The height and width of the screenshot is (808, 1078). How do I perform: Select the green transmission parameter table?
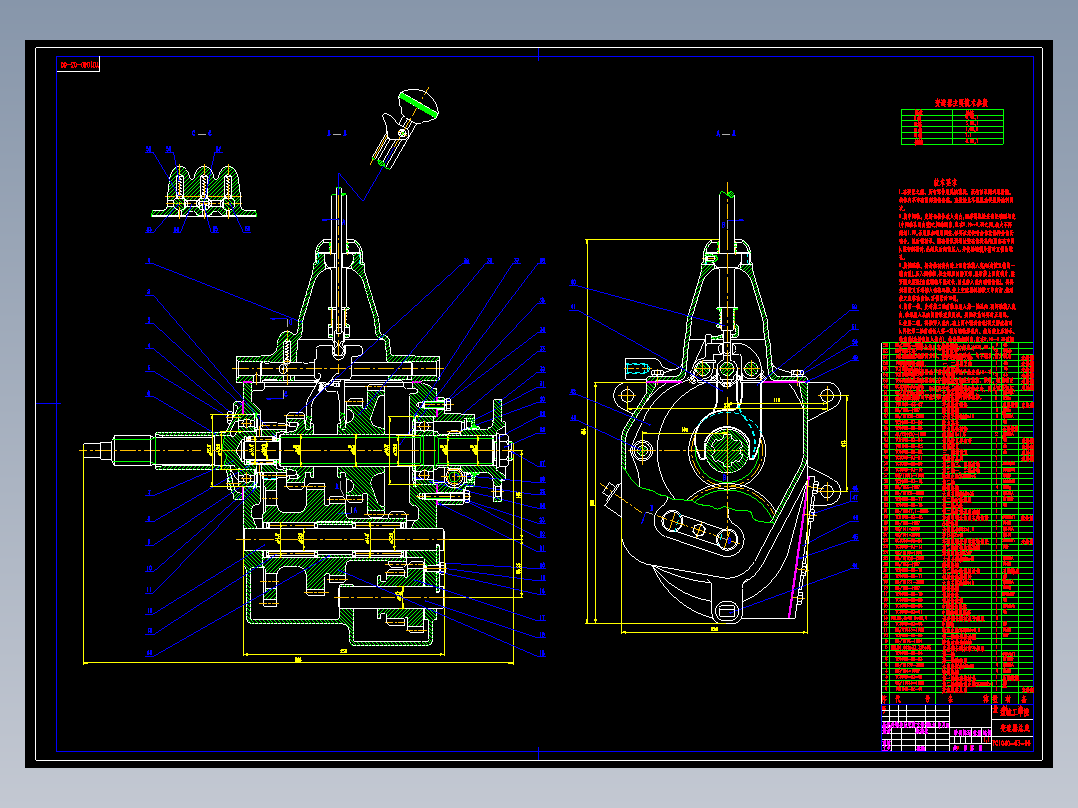[952, 127]
